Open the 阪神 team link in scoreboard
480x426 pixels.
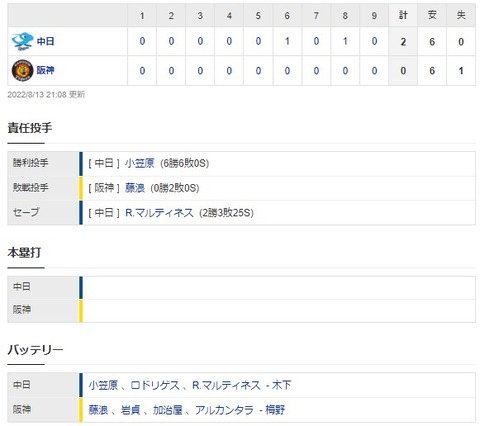click(x=45, y=70)
